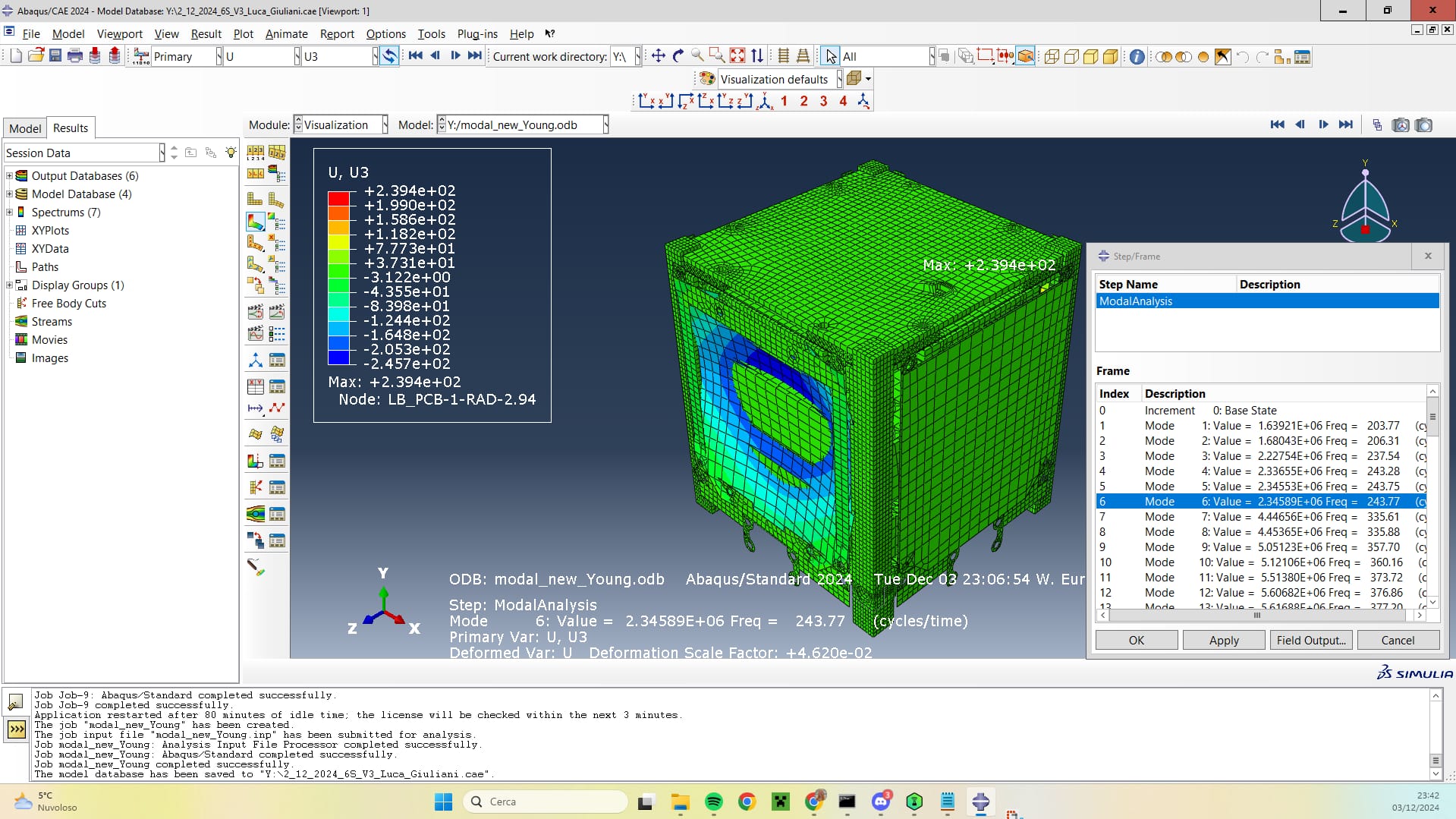Open the Module Visualization dropdown
This screenshot has height=819, width=1456.
(385, 125)
